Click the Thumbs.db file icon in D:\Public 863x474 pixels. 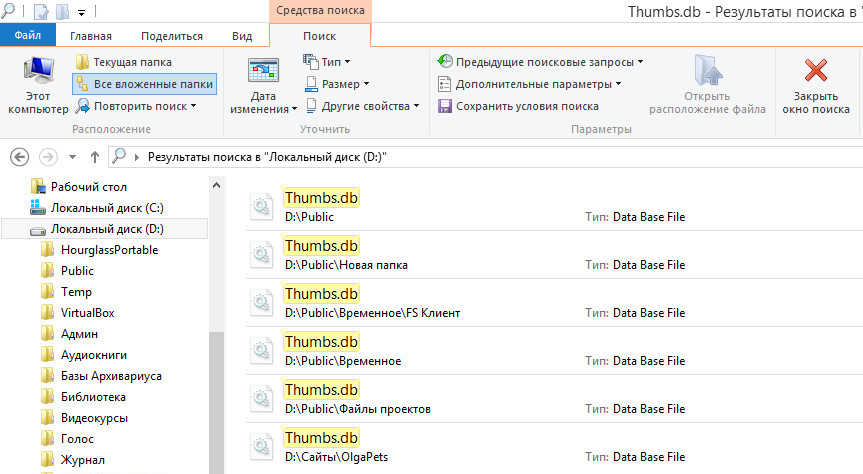(x=261, y=207)
